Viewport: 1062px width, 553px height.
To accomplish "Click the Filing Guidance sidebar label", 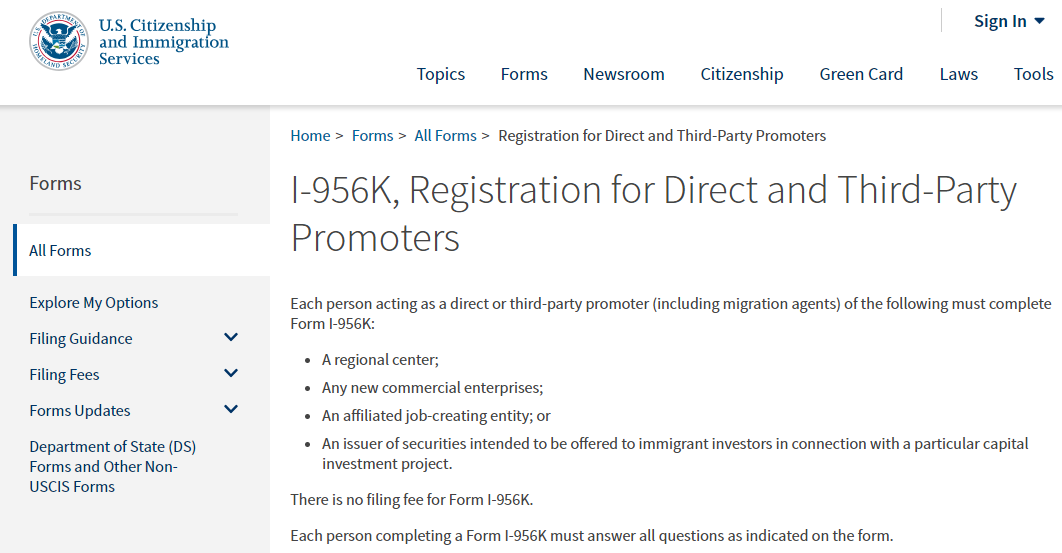I will [81, 338].
